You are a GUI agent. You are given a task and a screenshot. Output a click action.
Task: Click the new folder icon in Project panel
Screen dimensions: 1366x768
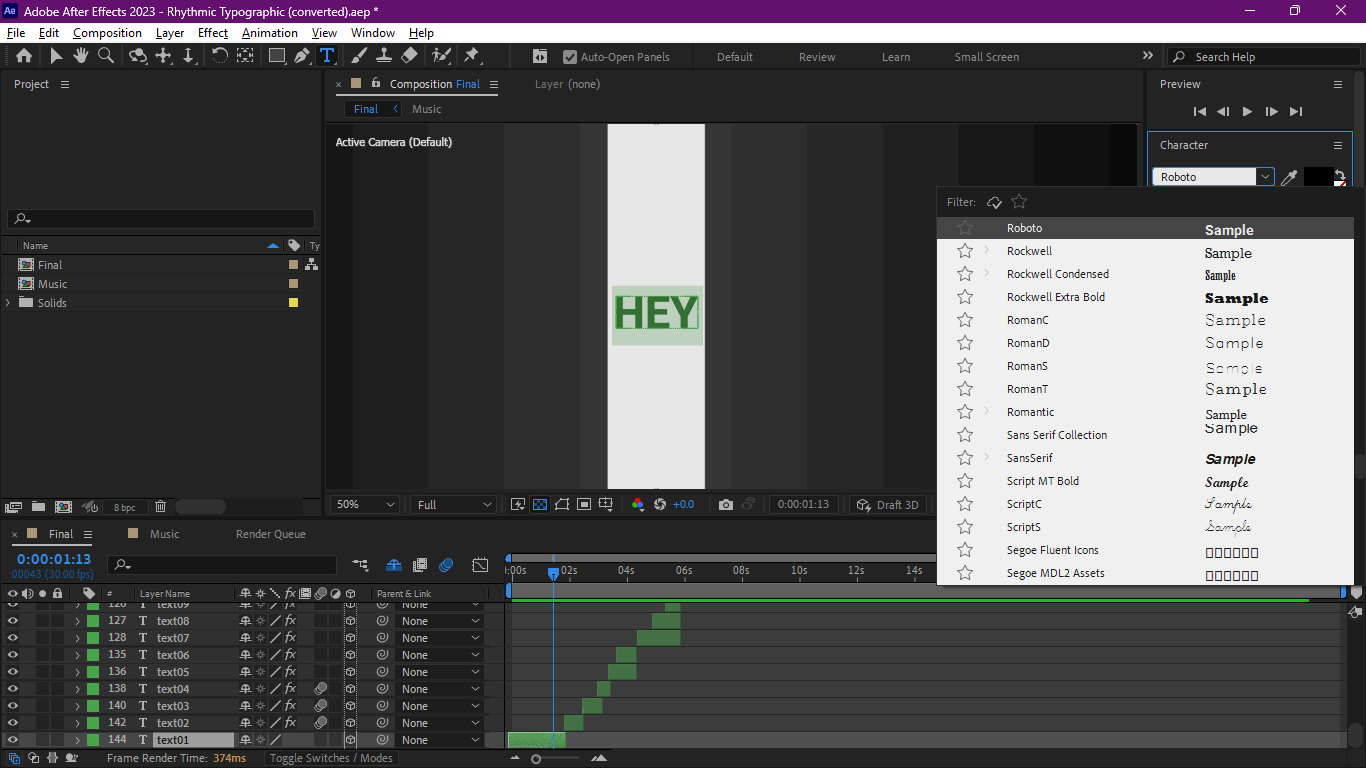tap(38, 507)
